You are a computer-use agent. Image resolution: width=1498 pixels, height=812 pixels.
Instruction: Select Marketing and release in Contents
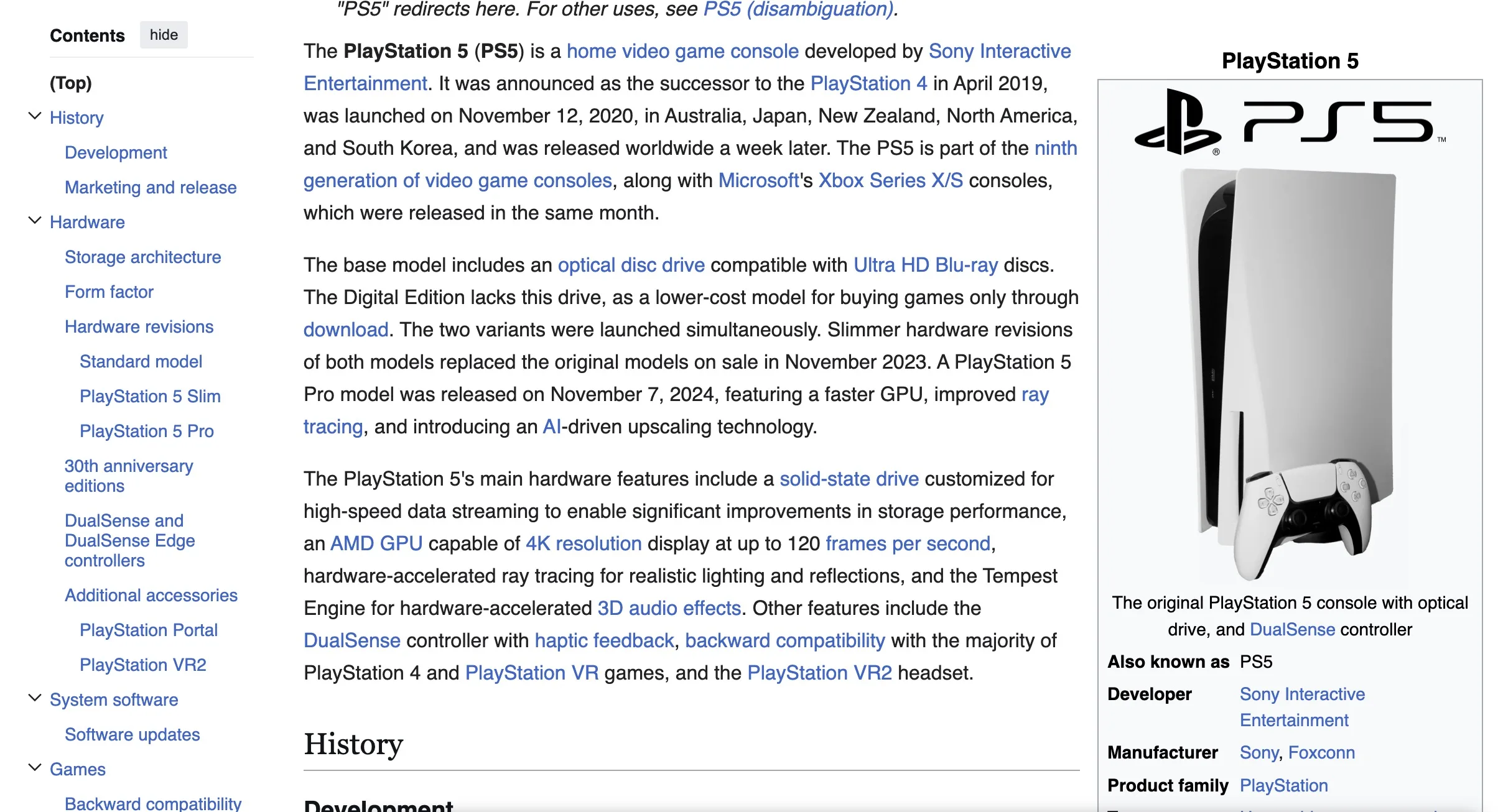tap(150, 187)
